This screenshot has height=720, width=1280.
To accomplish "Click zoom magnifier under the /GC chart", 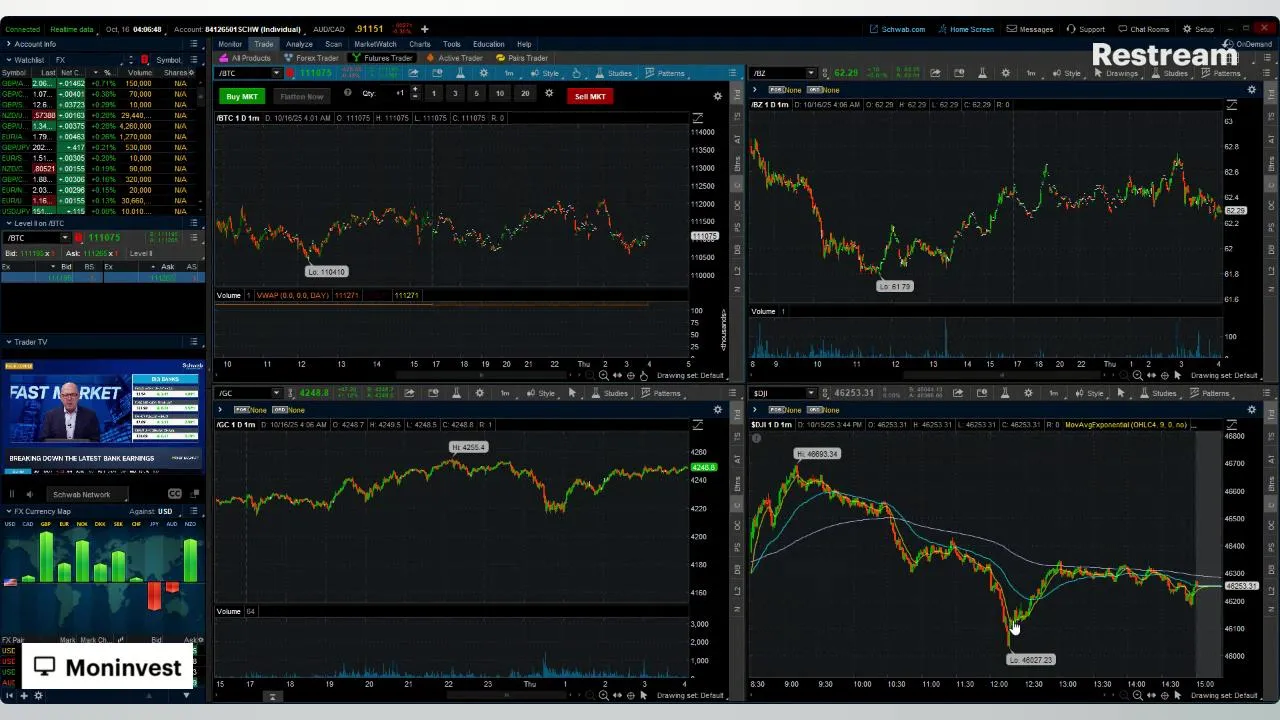I will pyautogui.click(x=603, y=695).
